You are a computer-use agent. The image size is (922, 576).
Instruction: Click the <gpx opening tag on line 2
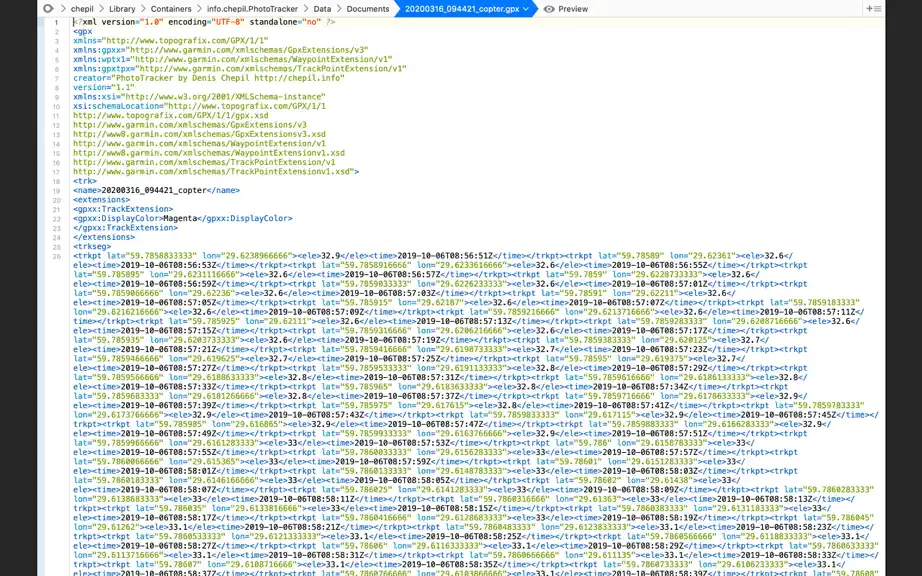(x=83, y=31)
